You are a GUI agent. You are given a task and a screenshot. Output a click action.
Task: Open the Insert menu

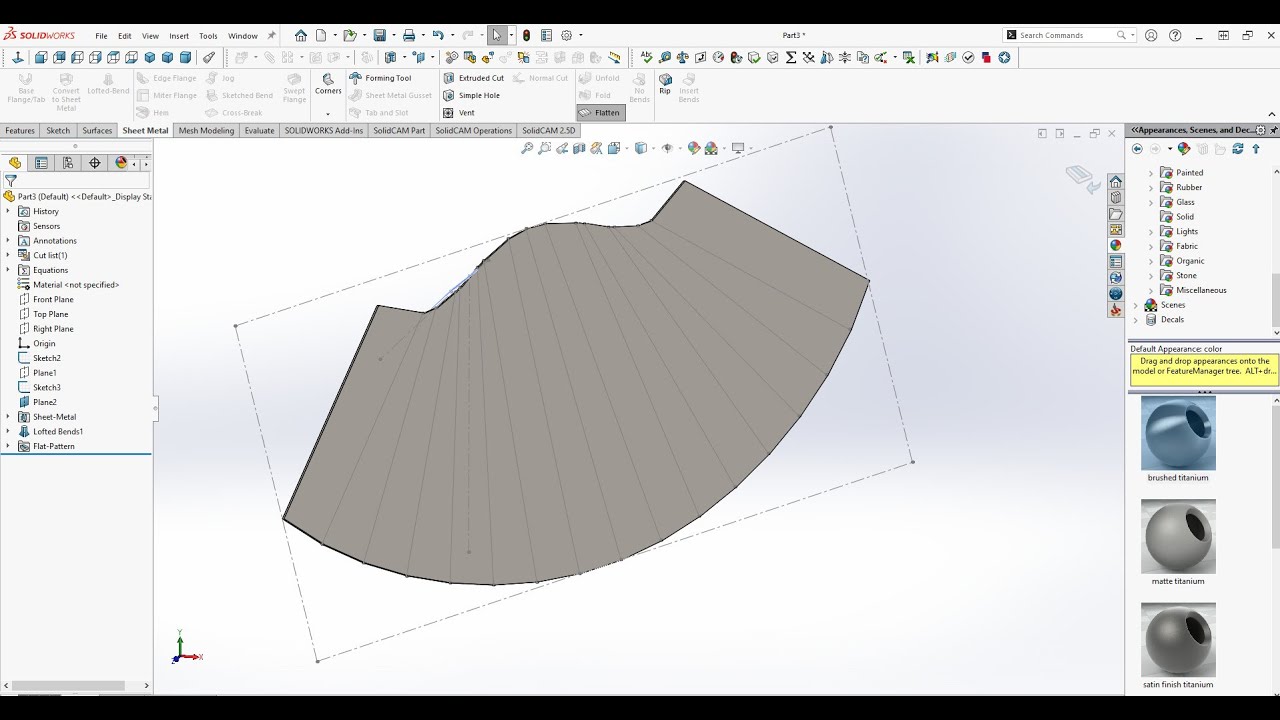179,36
